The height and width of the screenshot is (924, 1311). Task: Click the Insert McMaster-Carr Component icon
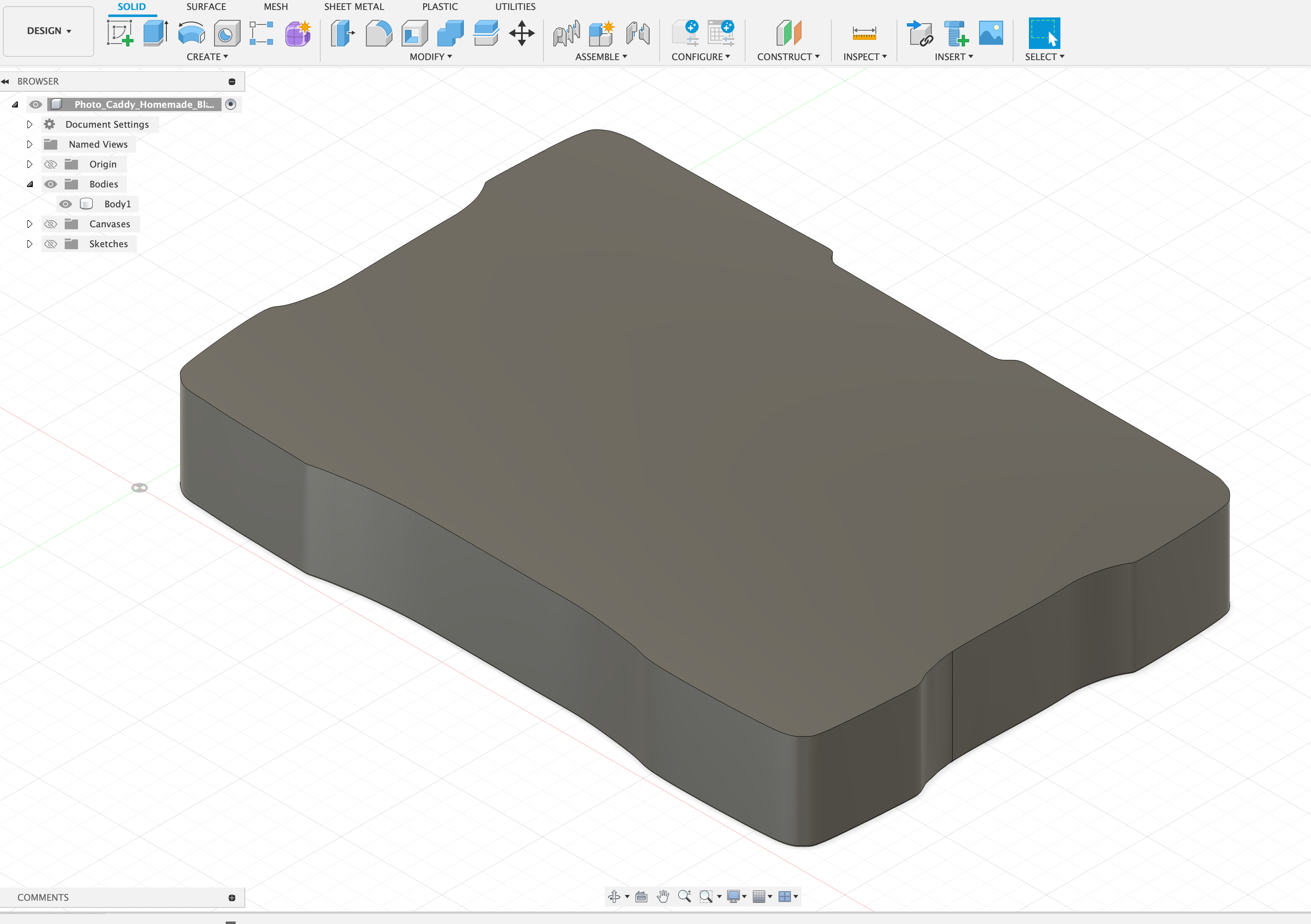(956, 33)
